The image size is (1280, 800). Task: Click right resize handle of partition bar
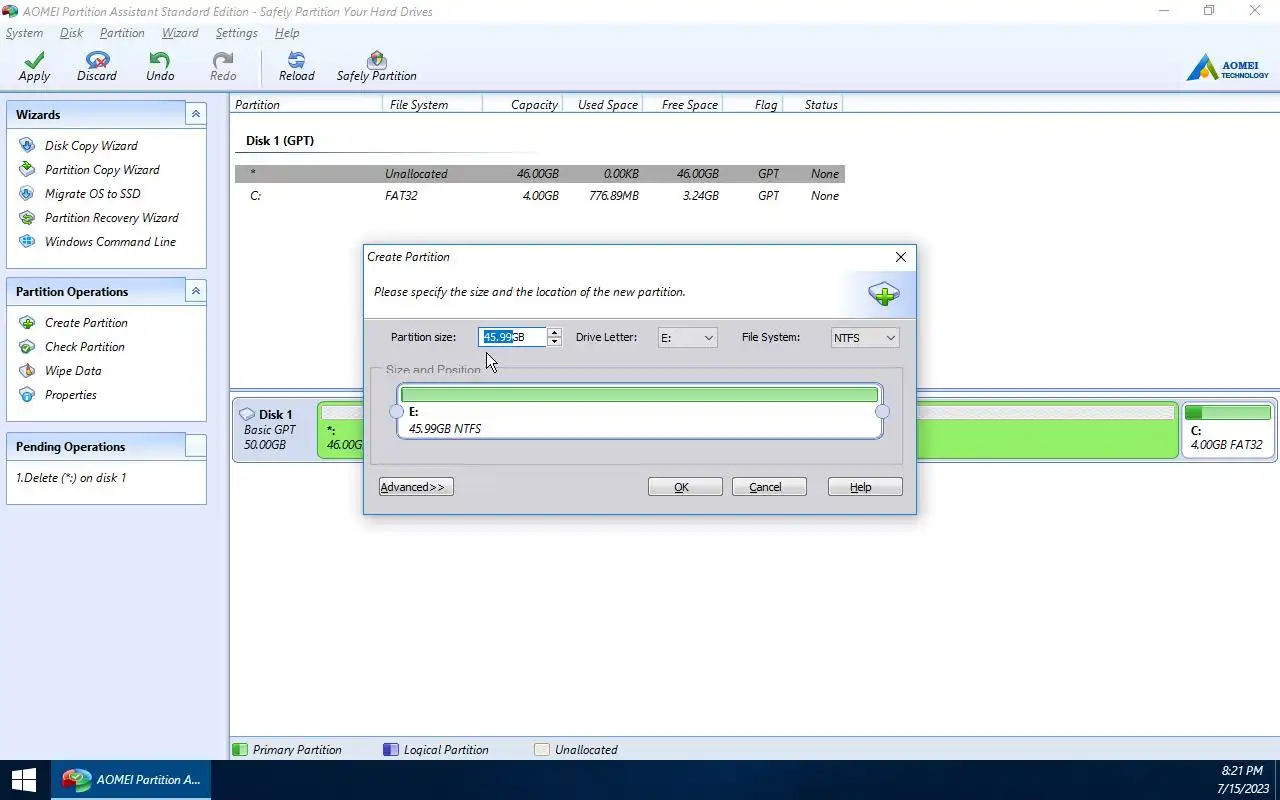click(x=882, y=412)
